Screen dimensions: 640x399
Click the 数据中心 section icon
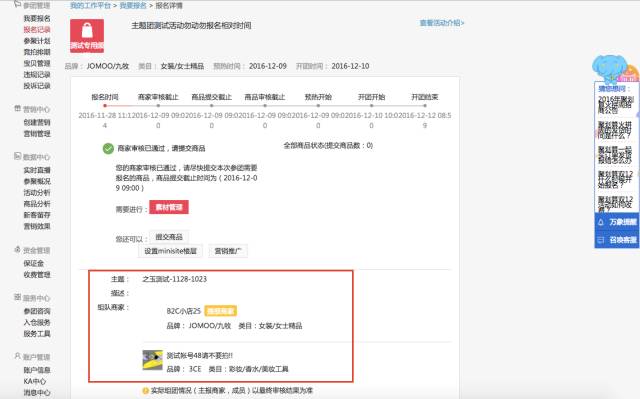(18, 156)
